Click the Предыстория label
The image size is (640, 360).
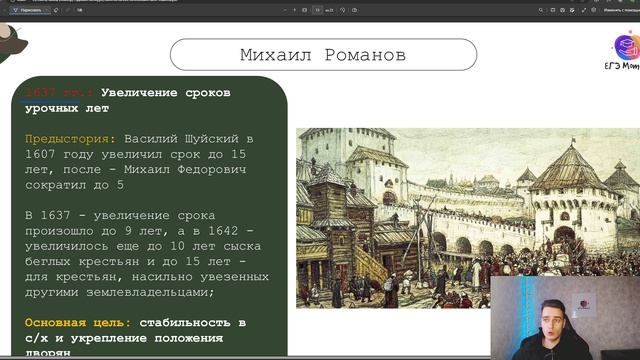tap(70, 139)
